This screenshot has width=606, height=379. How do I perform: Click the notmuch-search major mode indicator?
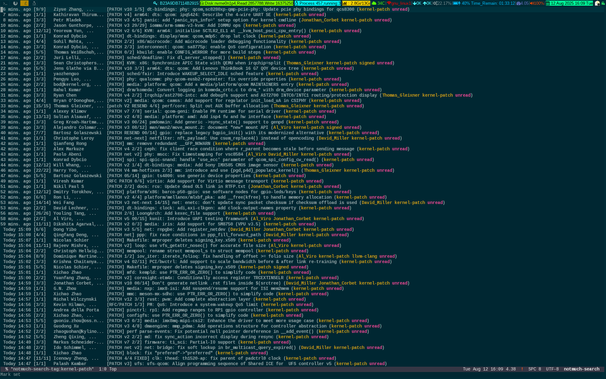coord(581,369)
